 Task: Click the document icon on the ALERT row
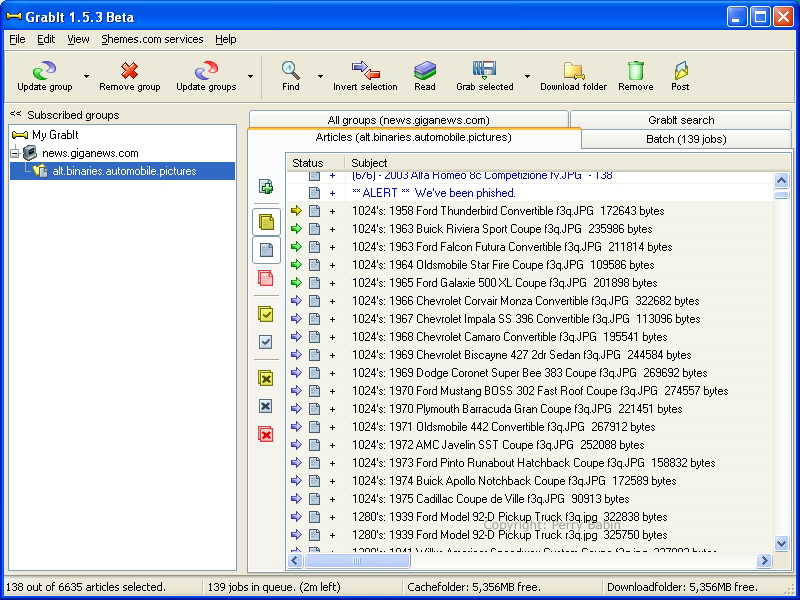314,193
